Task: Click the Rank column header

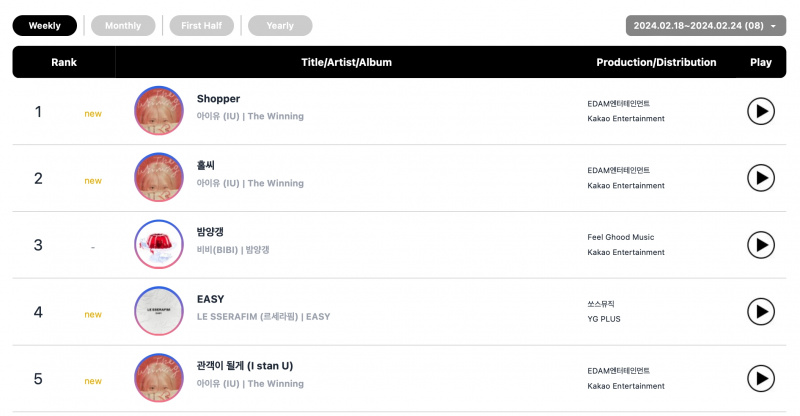Action: coord(64,62)
